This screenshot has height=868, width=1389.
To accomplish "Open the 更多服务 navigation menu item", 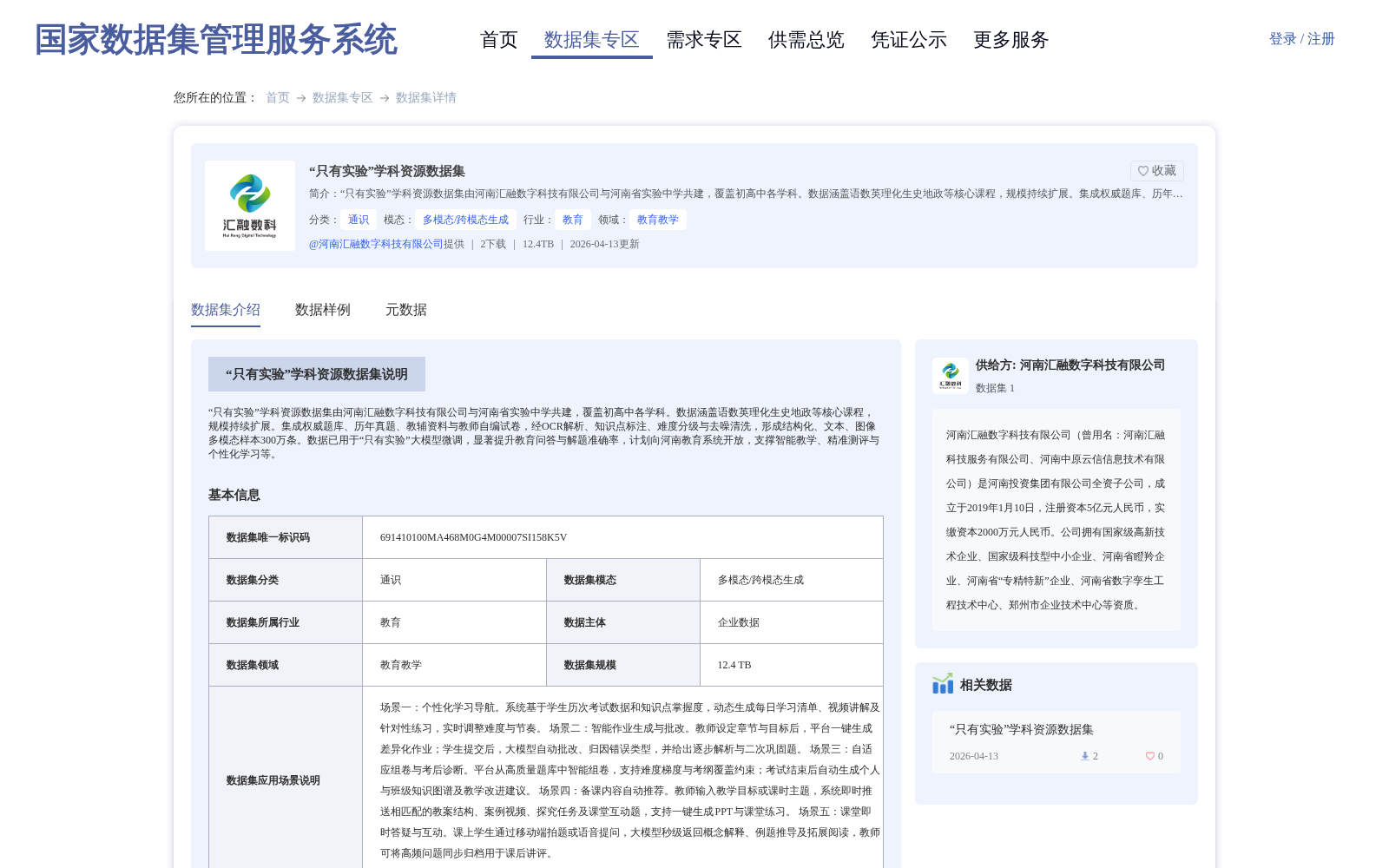I will pos(1011,40).
